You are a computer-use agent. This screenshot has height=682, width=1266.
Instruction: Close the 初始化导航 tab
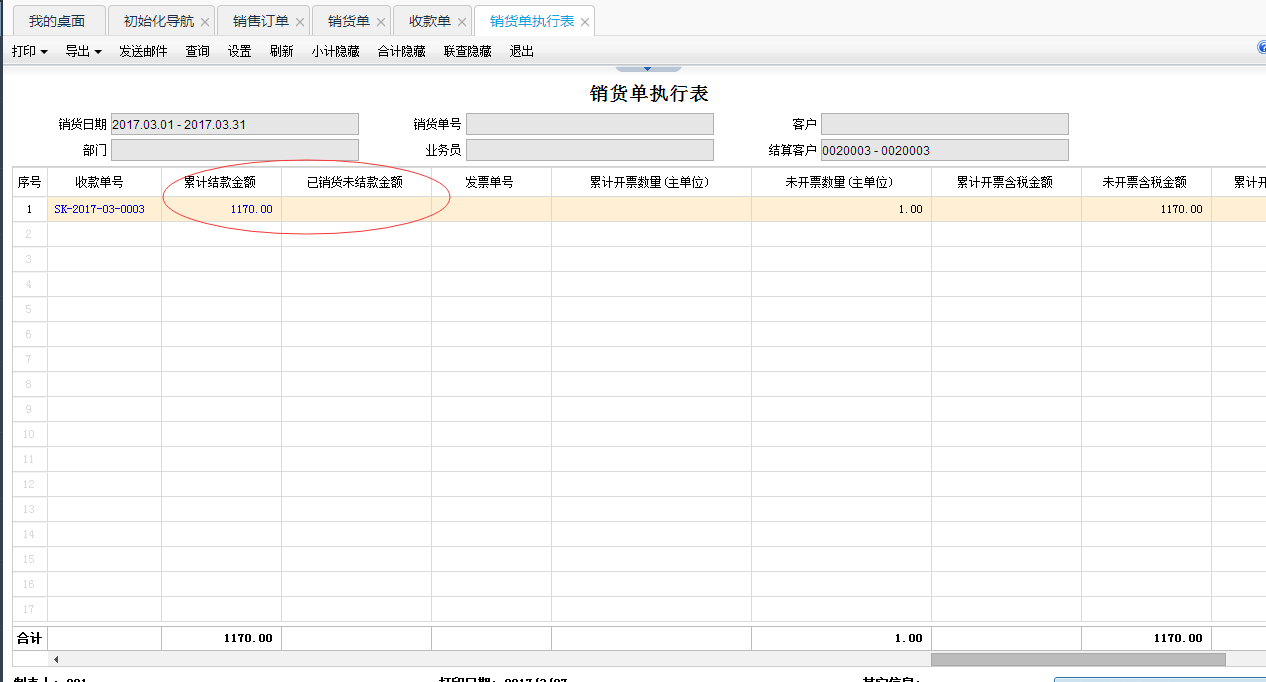pyautogui.click(x=205, y=22)
